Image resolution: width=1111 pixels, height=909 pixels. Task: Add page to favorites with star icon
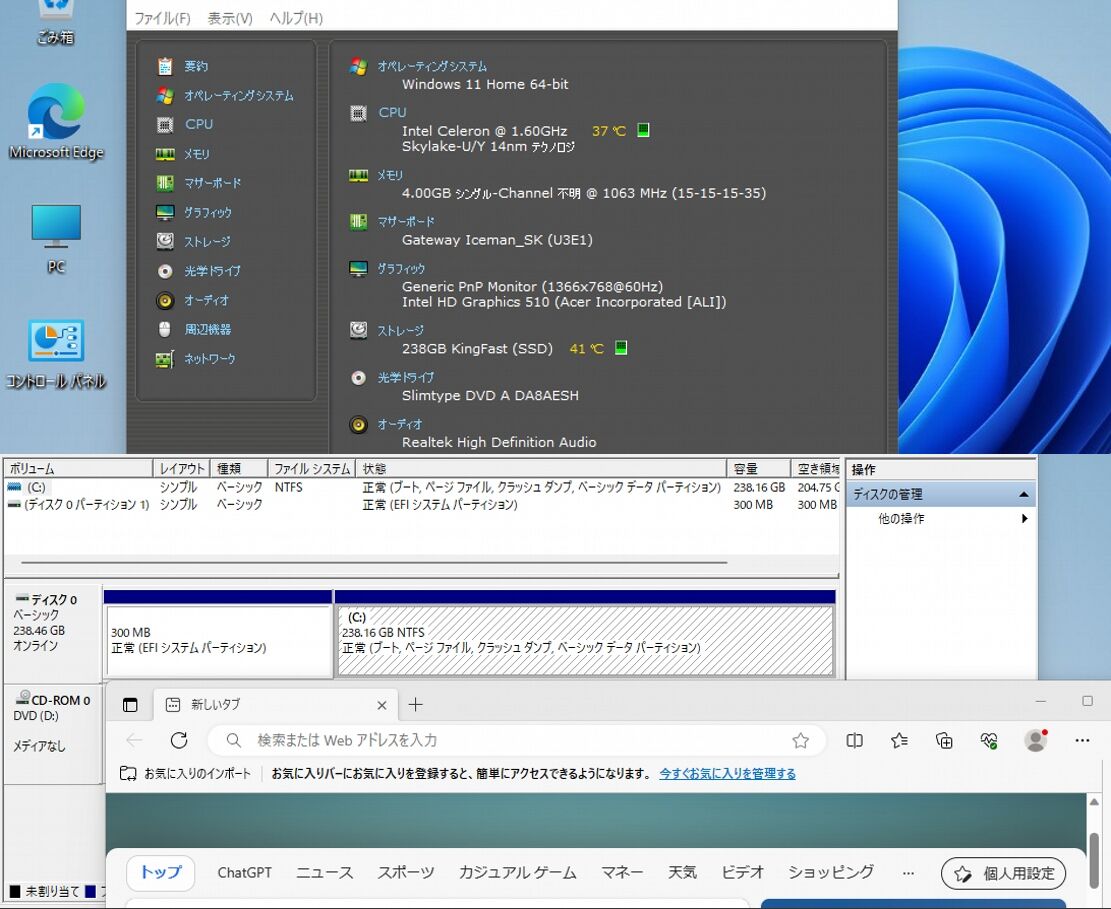coord(800,740)
